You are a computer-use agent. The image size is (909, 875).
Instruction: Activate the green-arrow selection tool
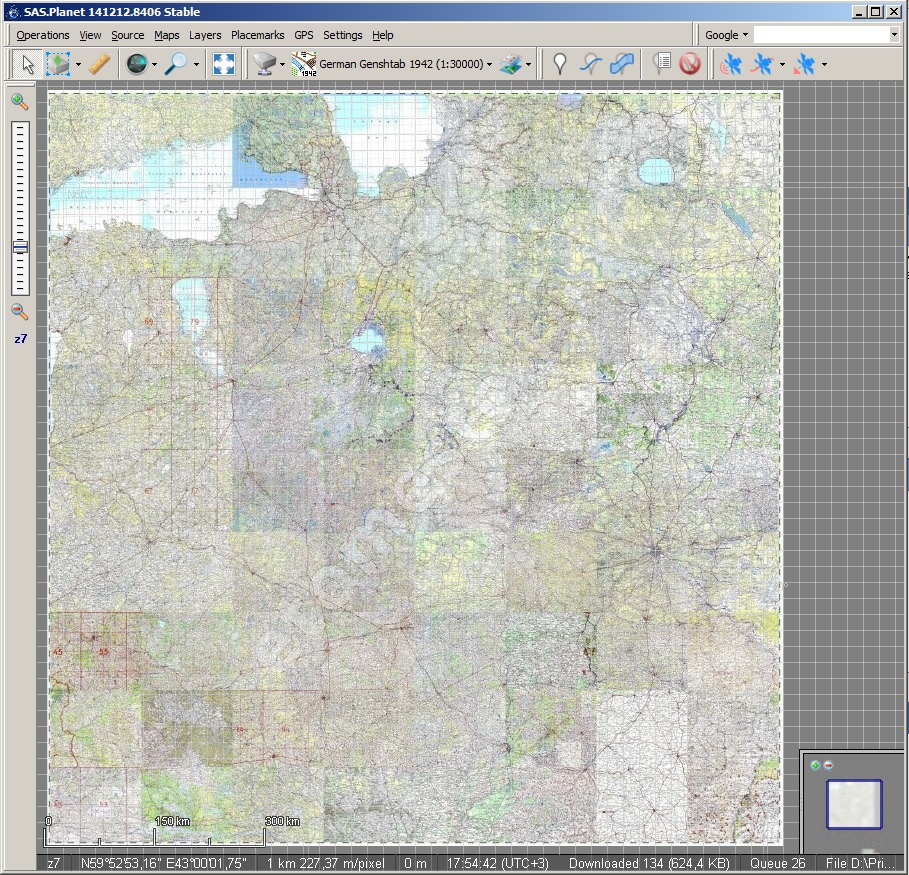point(59,64)
